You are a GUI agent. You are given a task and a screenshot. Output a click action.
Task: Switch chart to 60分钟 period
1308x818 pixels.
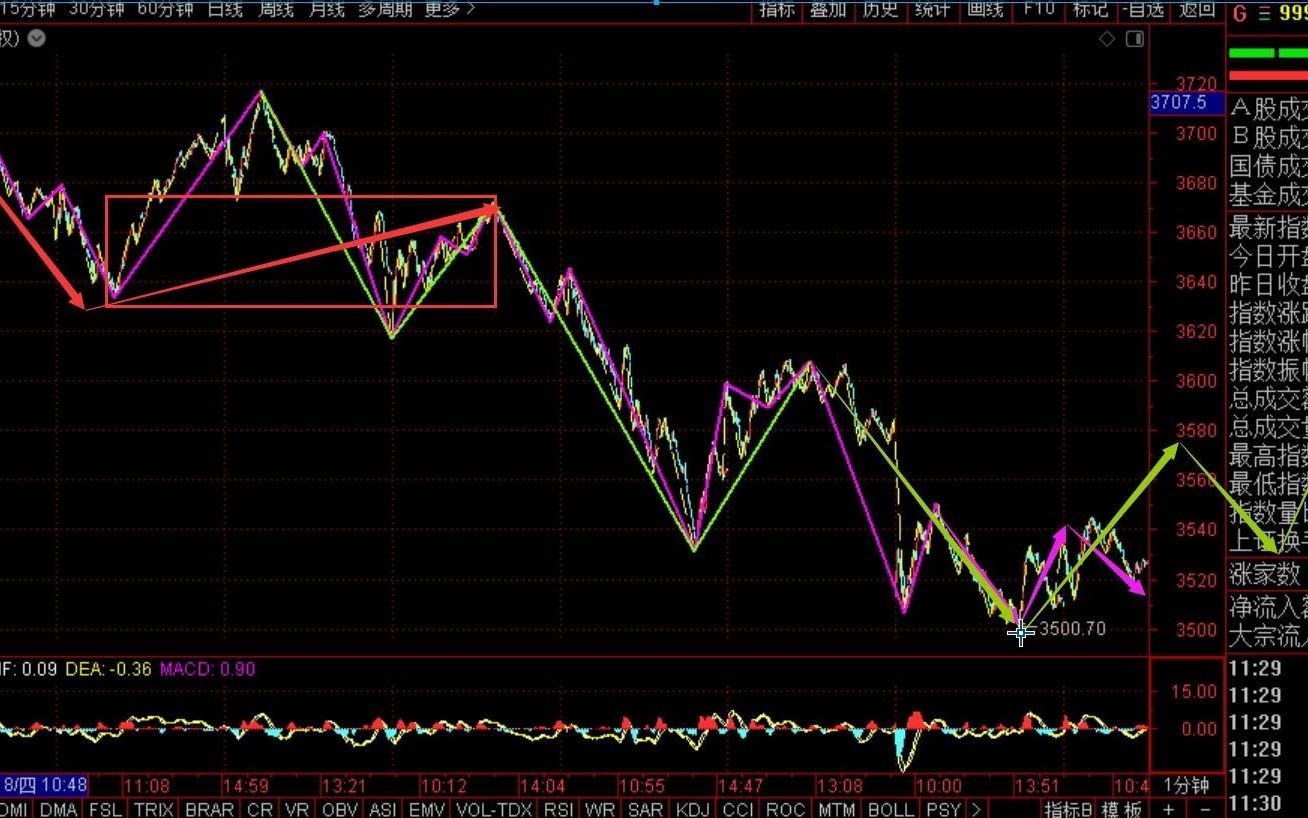pos(165,9)
